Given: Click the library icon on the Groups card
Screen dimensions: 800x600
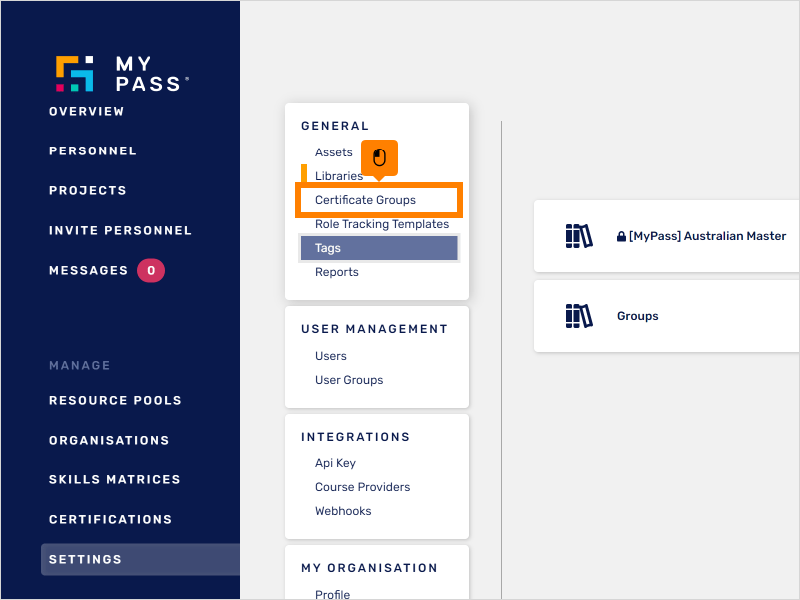Looking at the screenshot, I should (x=579, y=316).
